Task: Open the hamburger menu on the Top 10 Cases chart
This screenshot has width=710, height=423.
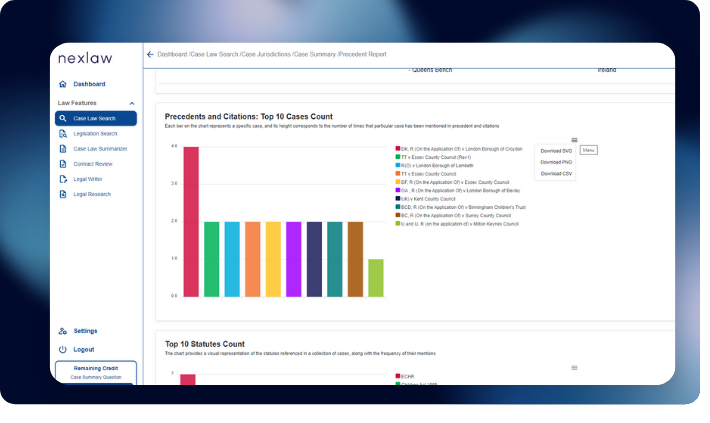Action: click(574, 140)
